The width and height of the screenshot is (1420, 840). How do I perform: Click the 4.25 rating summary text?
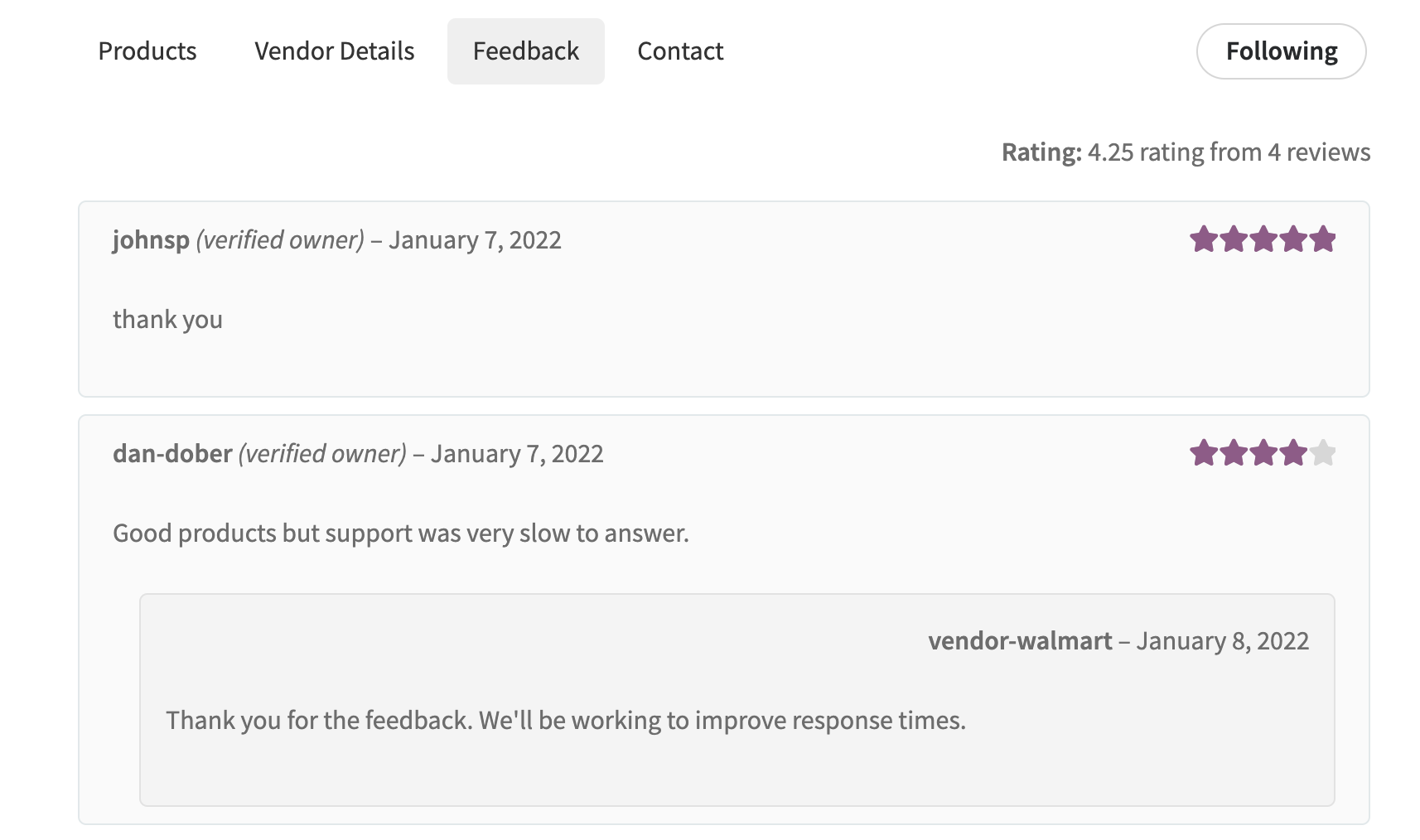click(x=1186, y=152)
